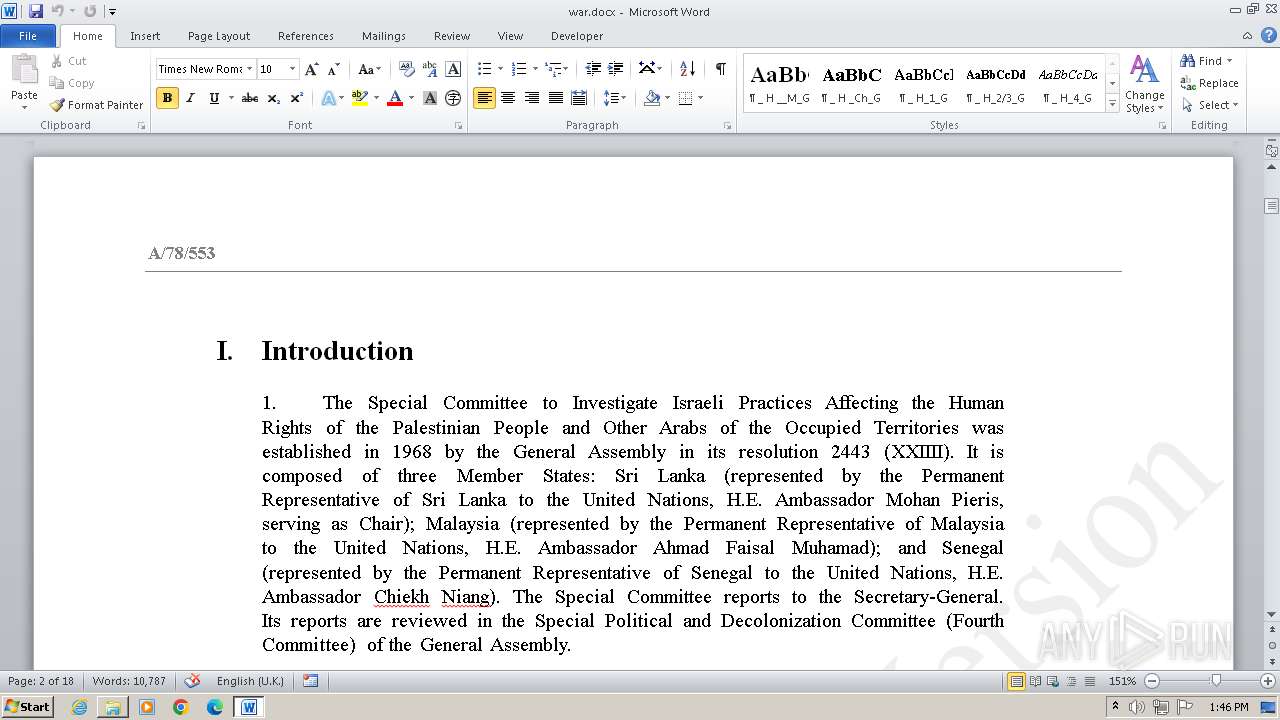Click the Words: 10,787 count
The image size is (1280, 720).
click(129, 681)
